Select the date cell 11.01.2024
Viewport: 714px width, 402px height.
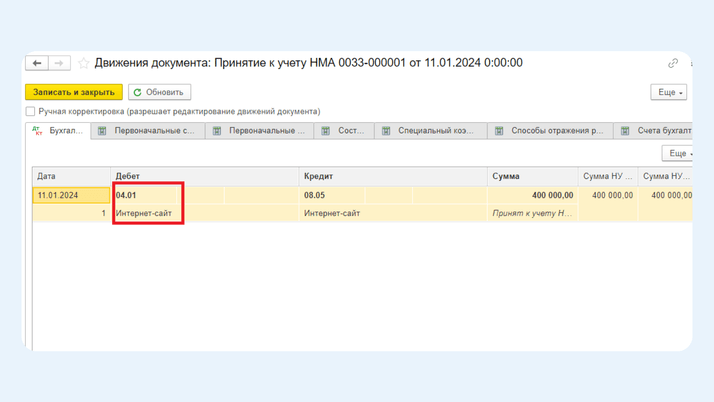[x=71, y=195]
